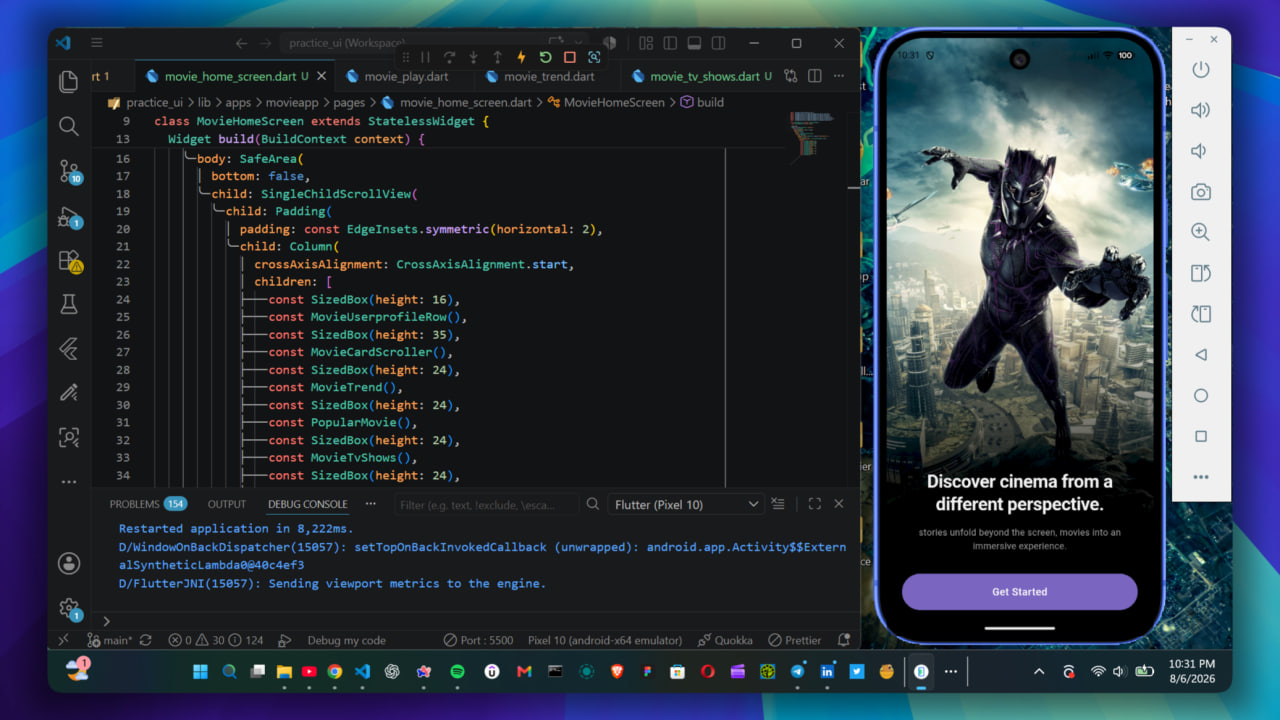Viewport: 1280px width, 720px height.
Task: Open errors and warnings status counter
Action: pos(216,640)
